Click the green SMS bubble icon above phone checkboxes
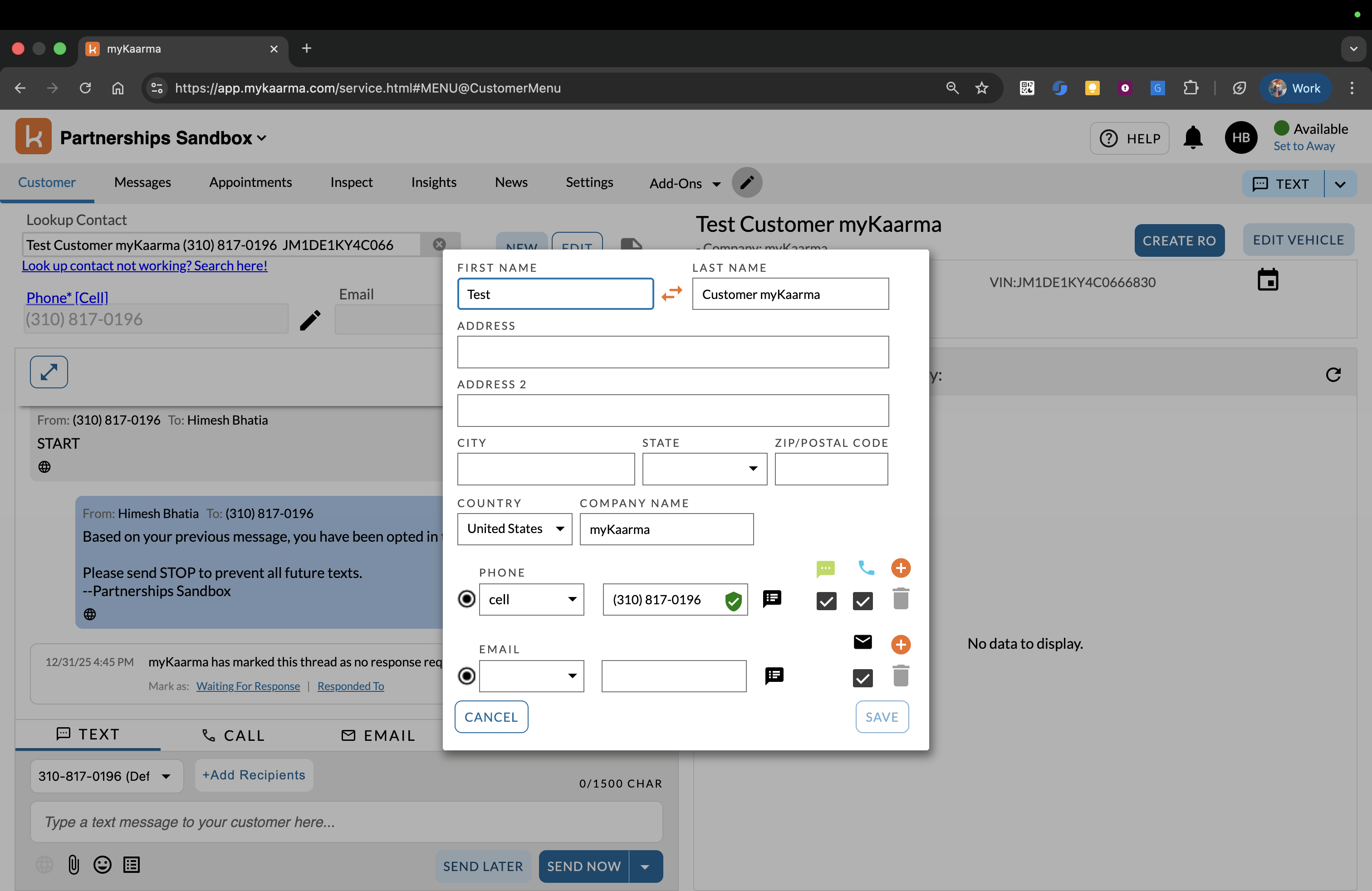Screen dimensions: 1372x891 [x=825, y=569]
